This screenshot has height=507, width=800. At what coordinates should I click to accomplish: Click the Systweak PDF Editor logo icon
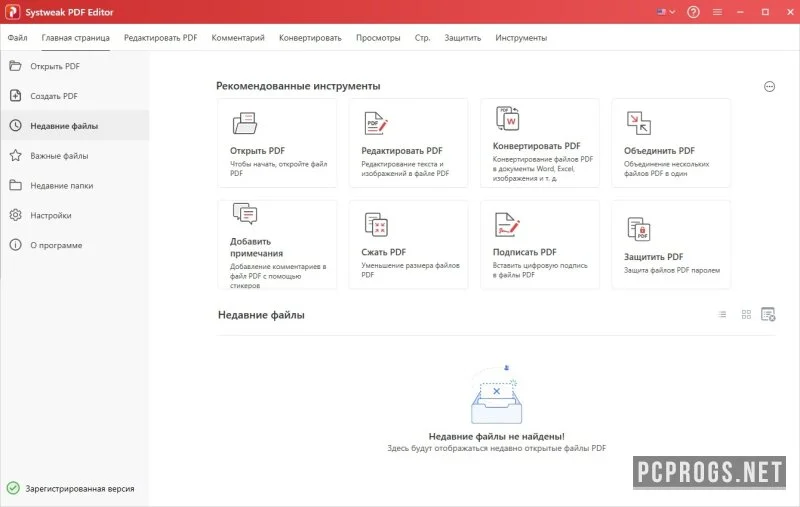point(12,12)
